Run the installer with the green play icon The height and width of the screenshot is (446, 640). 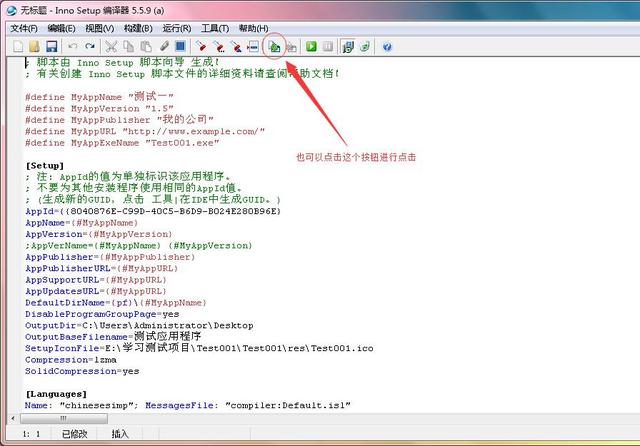point(311,47)
